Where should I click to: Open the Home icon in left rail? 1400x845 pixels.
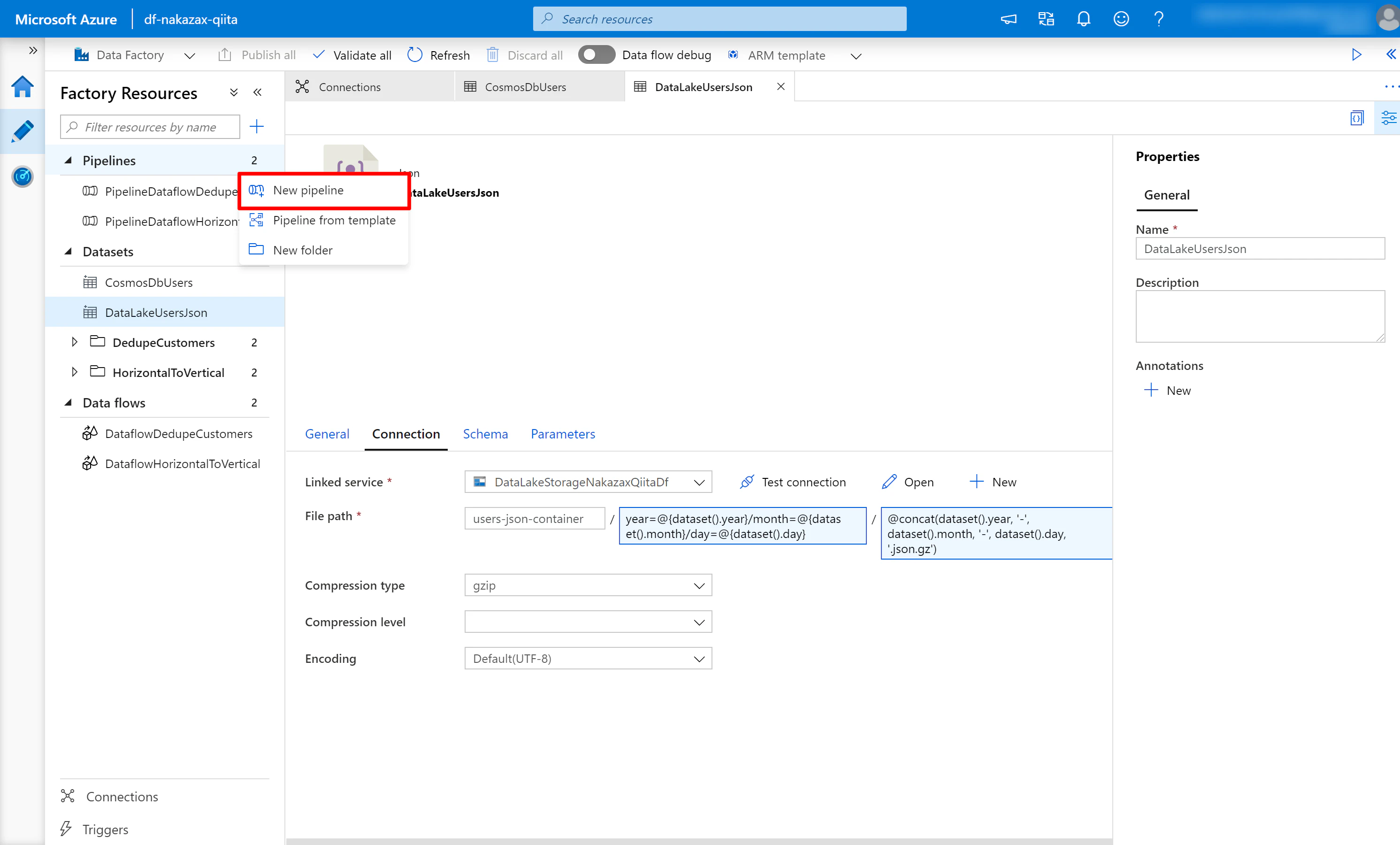22,87
